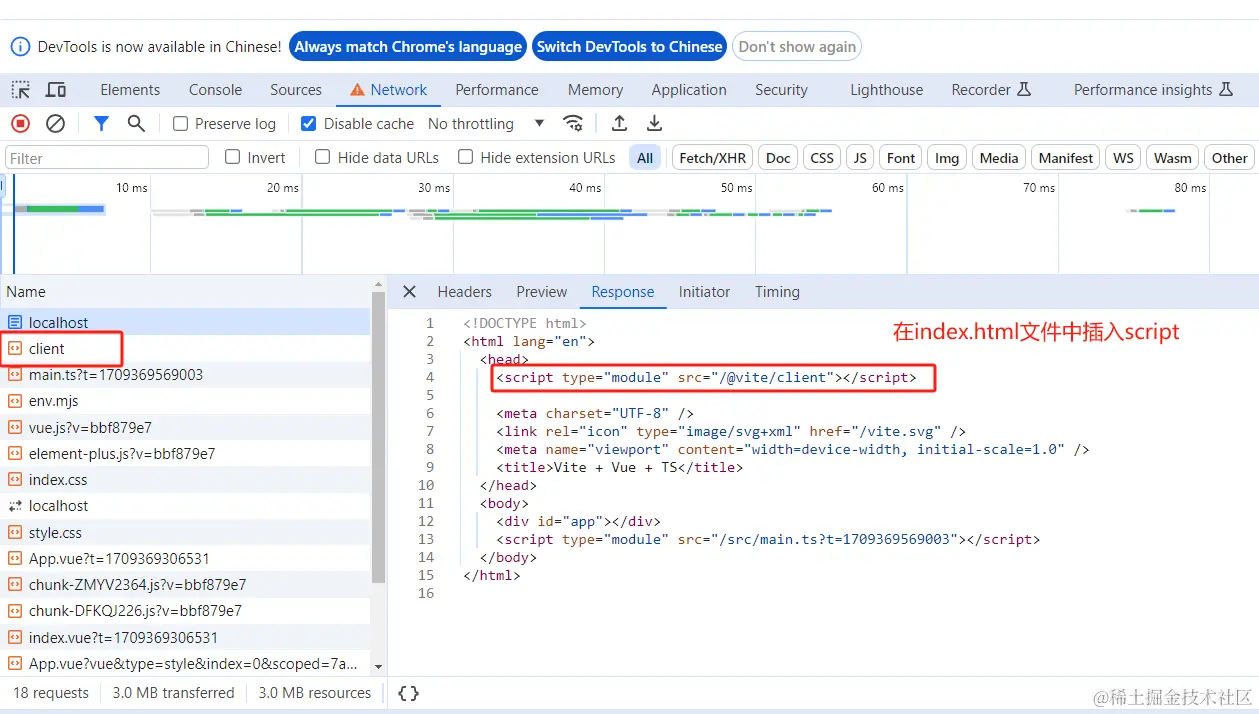
Task: Select the All request type filter
Action: click(645, 158)
